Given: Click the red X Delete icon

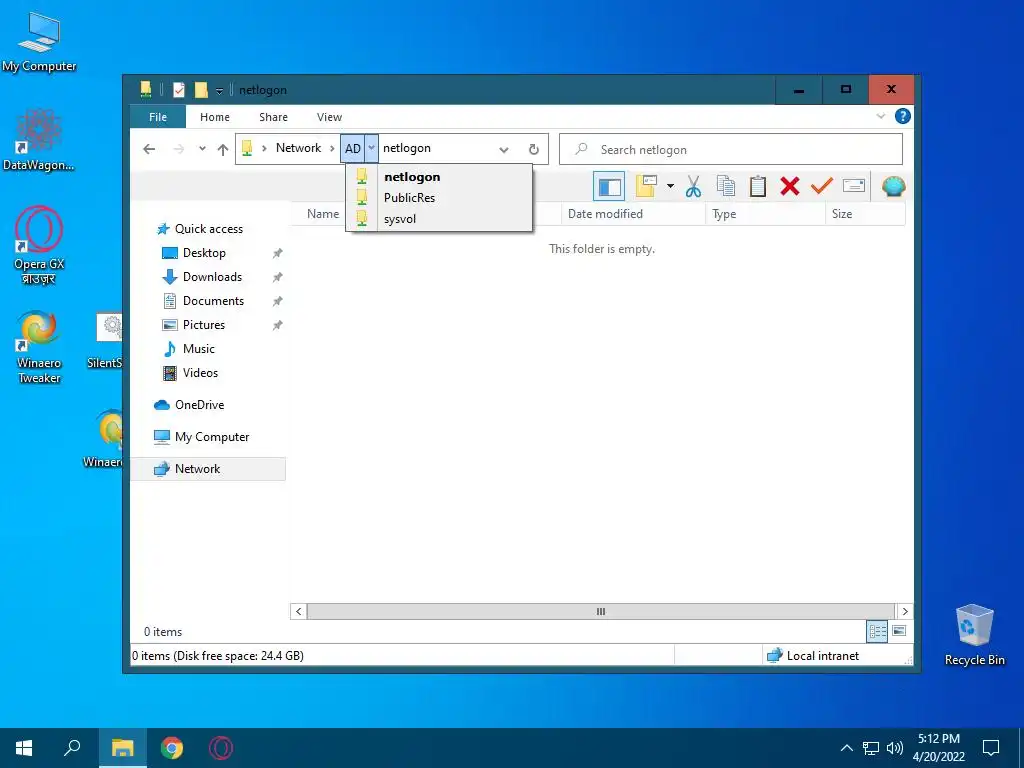Looking at the screenshot, I should tap(790, 187).
